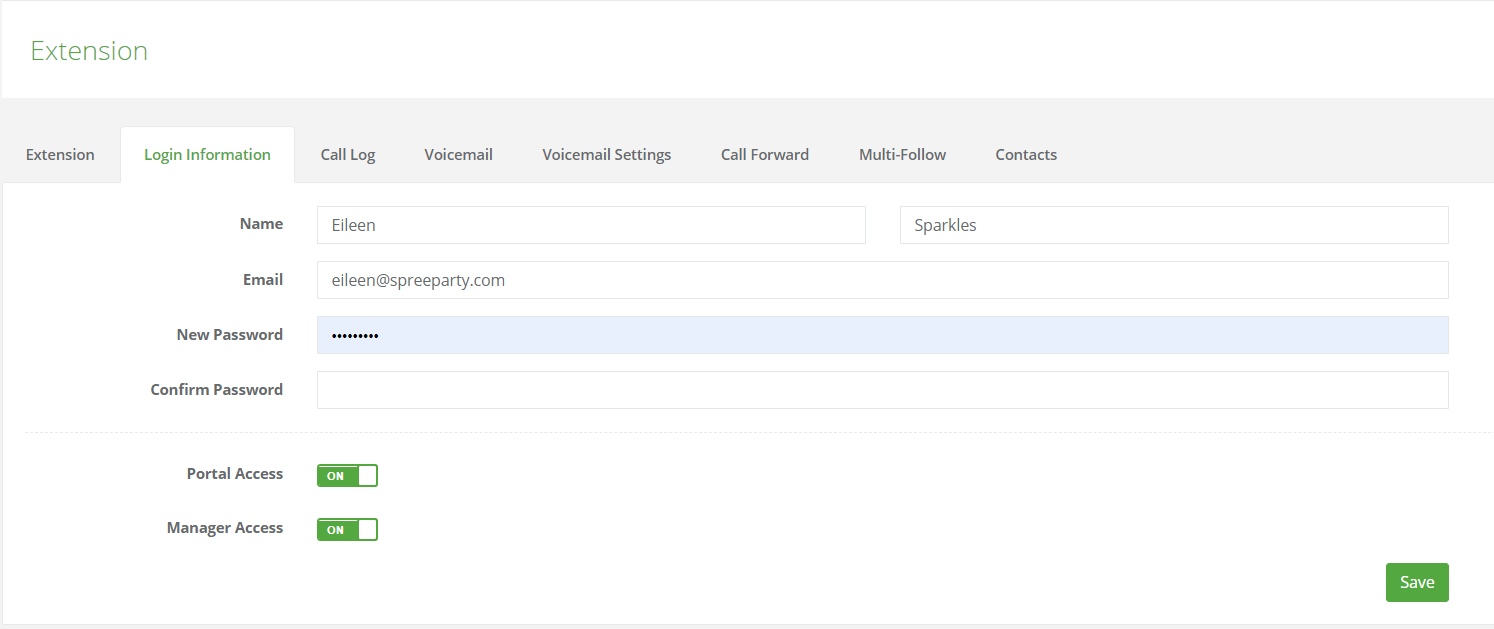Focus the Email input field
The height and width of the screenshot is (629, 1494).
pos(883,280)
